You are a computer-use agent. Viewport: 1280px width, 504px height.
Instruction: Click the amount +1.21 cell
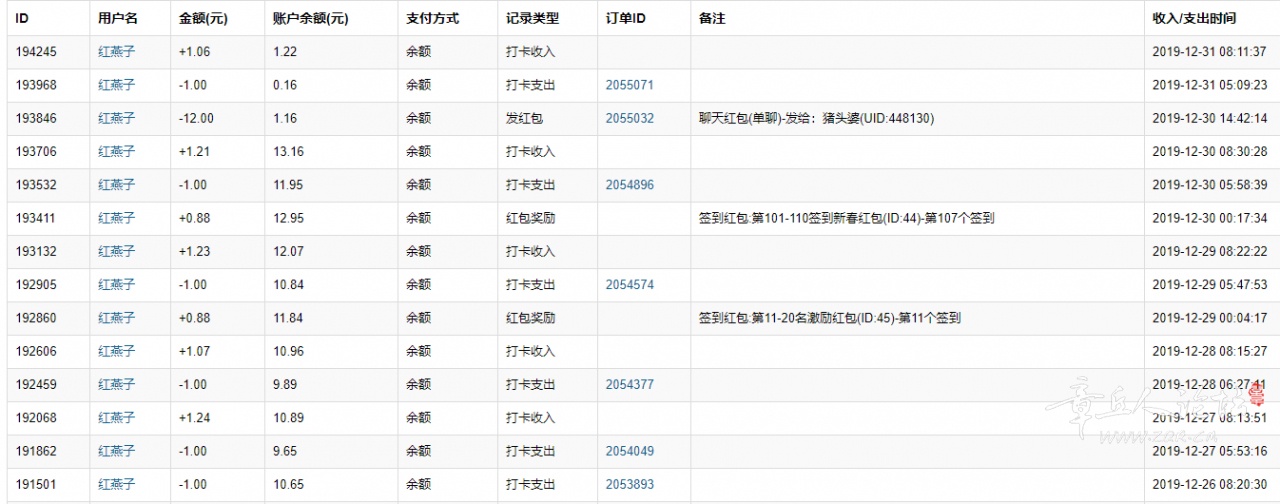tap(217, 152)
